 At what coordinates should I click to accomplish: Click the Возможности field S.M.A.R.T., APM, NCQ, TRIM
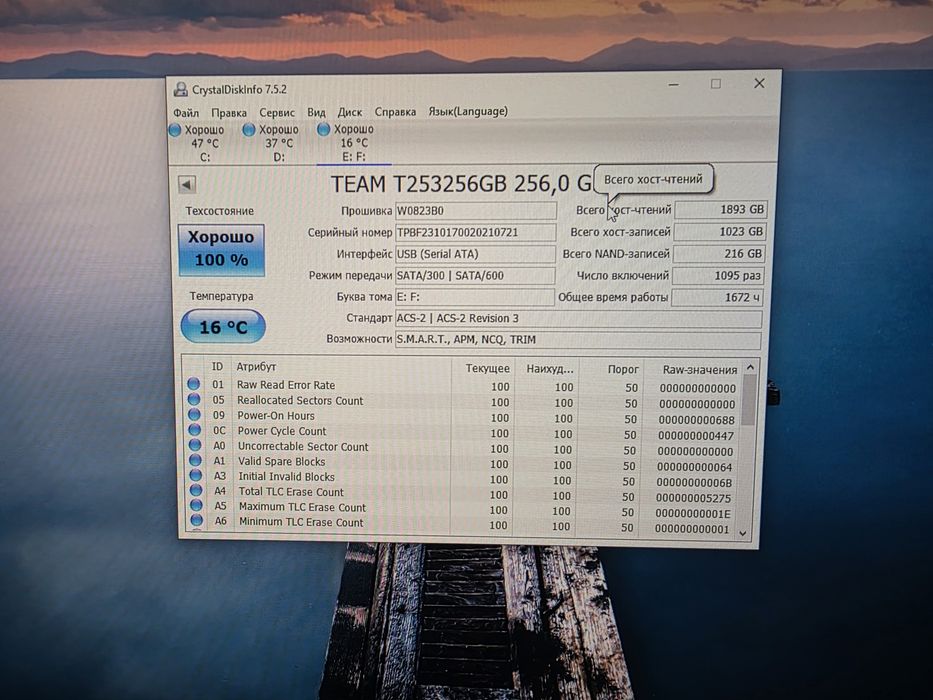(x=578, y=340)
